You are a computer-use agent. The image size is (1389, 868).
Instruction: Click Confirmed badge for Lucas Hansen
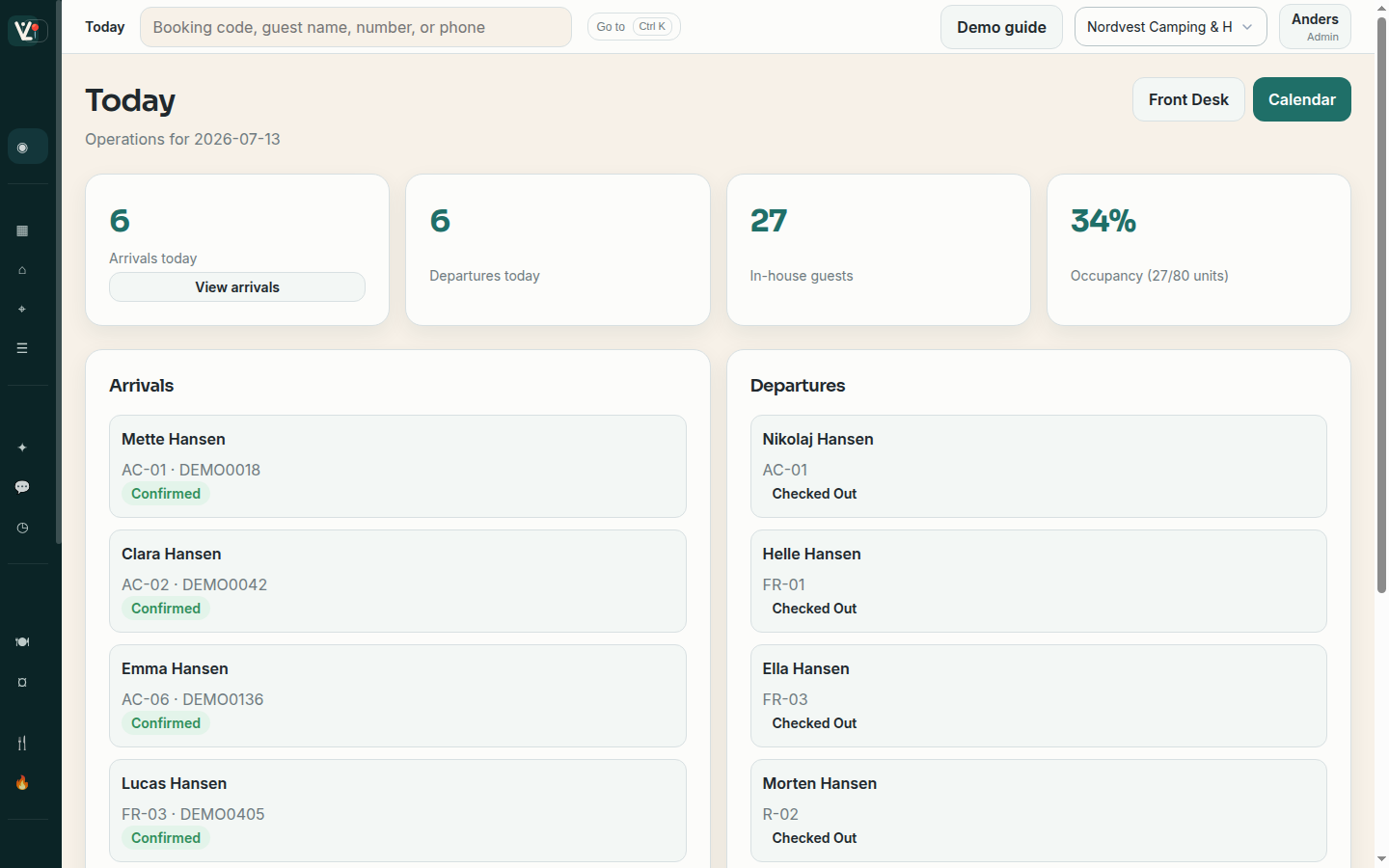tap(166, 838)
